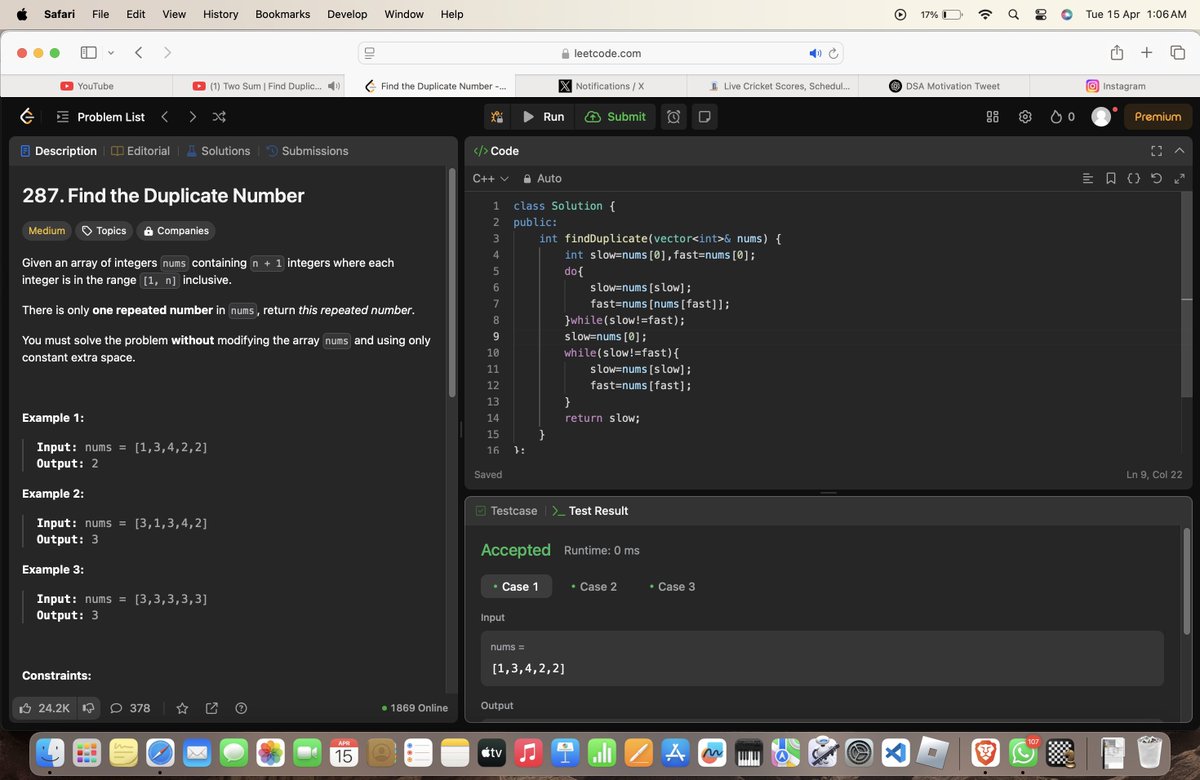Click the Medium difficulty tag
The image size is (1200, 780).
47,231
